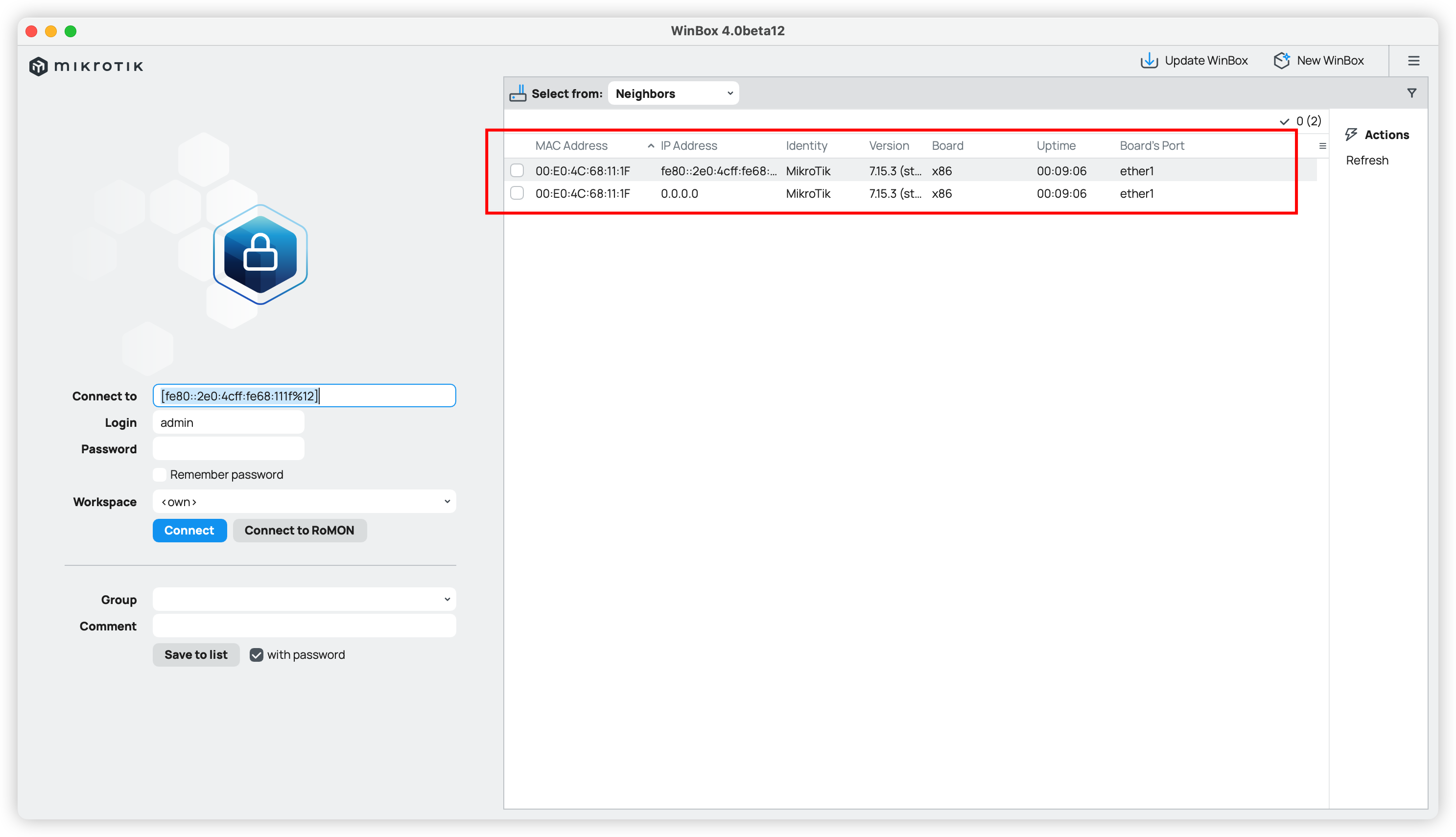The height and width of the screenshot is (837, 1456).
Task: Click the New WinBox label
Action: pos(1330,60)
